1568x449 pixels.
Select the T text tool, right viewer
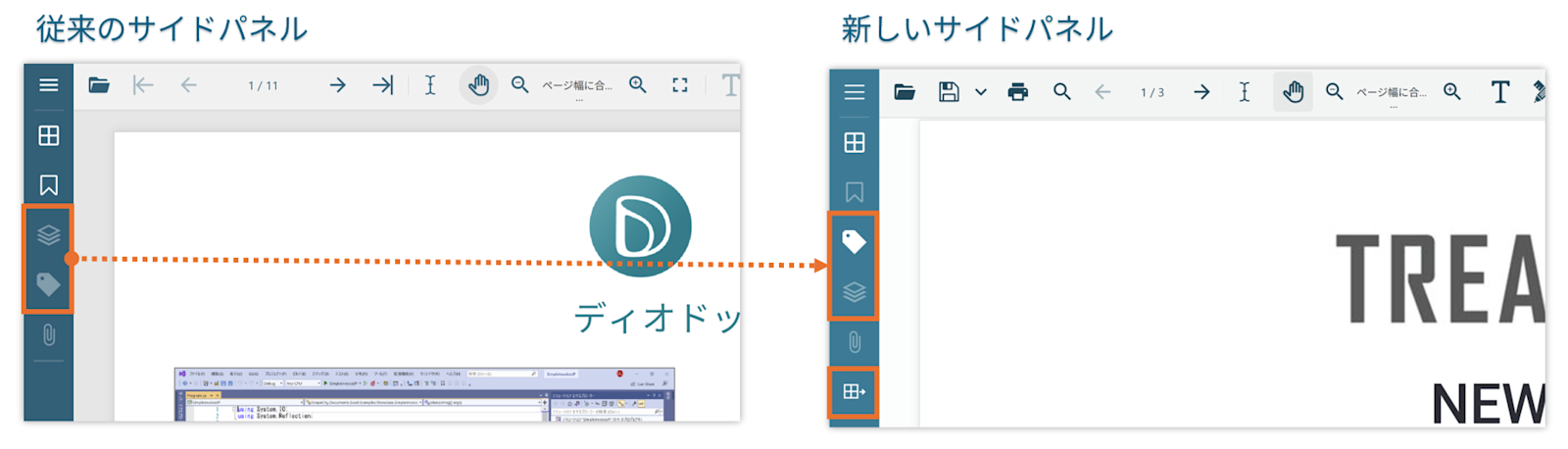tap(1500, 92)
